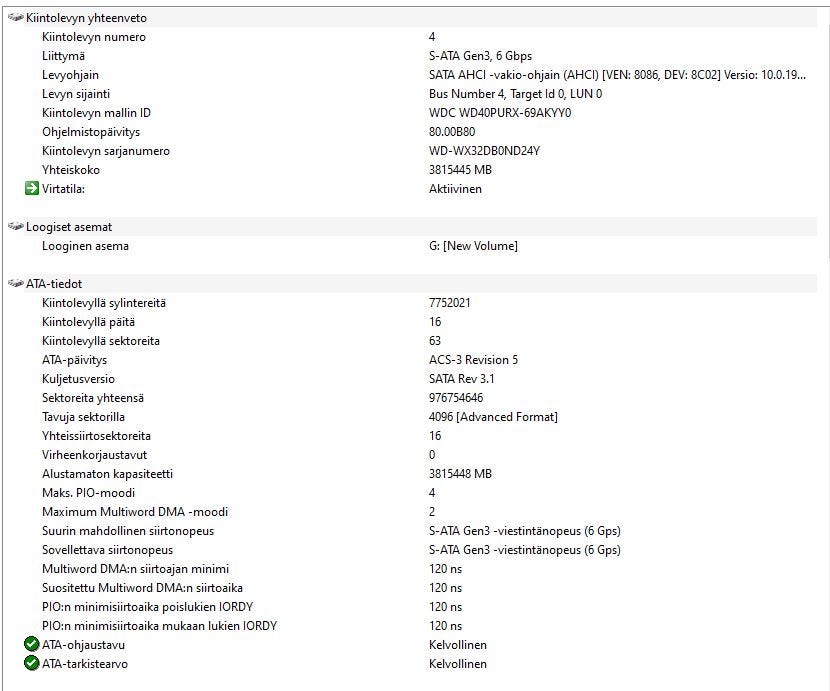Select the Kiintolevyn sarjanumero row
The width and height of the screenshot is (830, 691).
coord(412,151)
